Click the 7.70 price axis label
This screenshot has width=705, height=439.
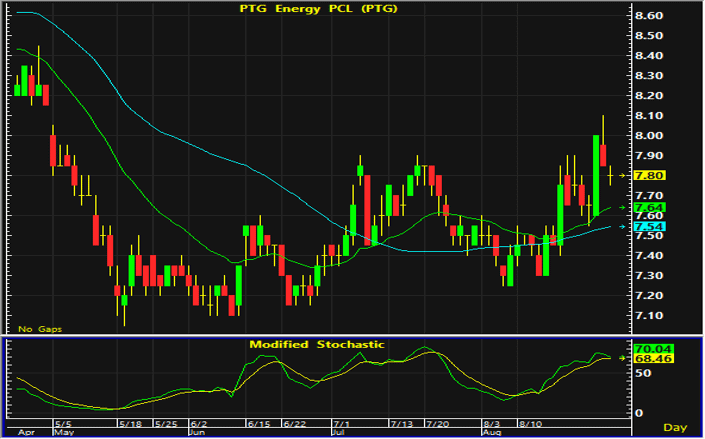pyautogui.click(x=648, y=196)
